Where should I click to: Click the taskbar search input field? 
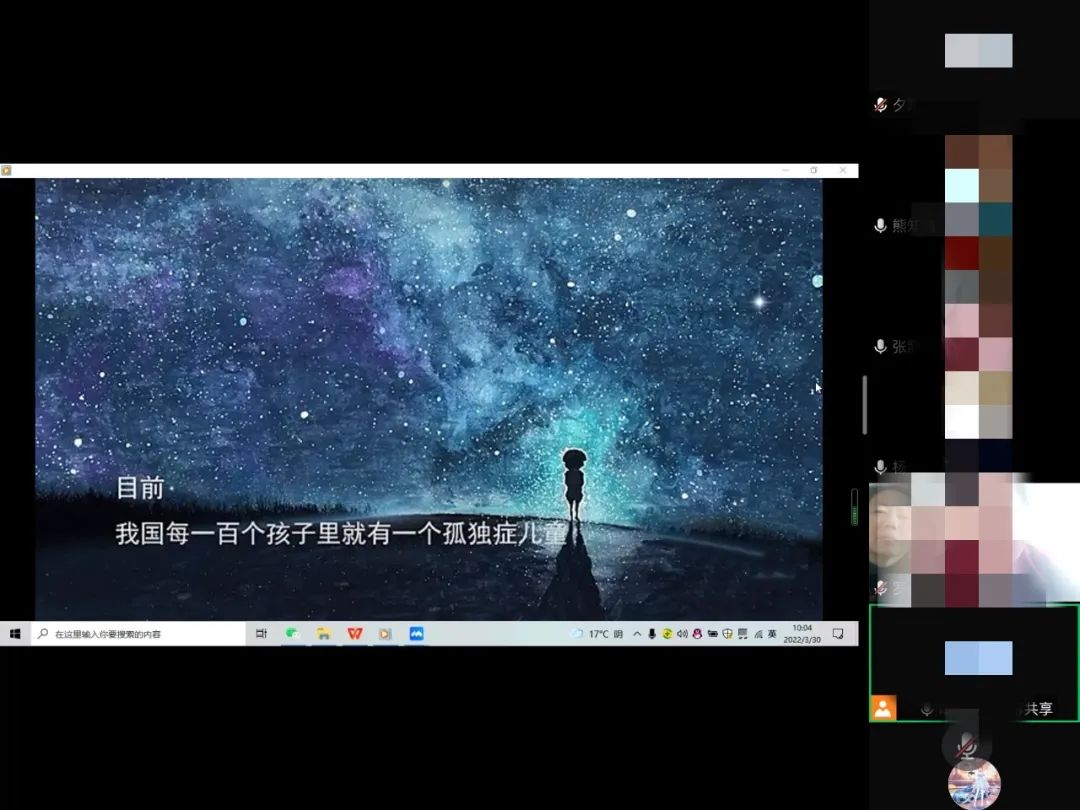click(138, 634)
